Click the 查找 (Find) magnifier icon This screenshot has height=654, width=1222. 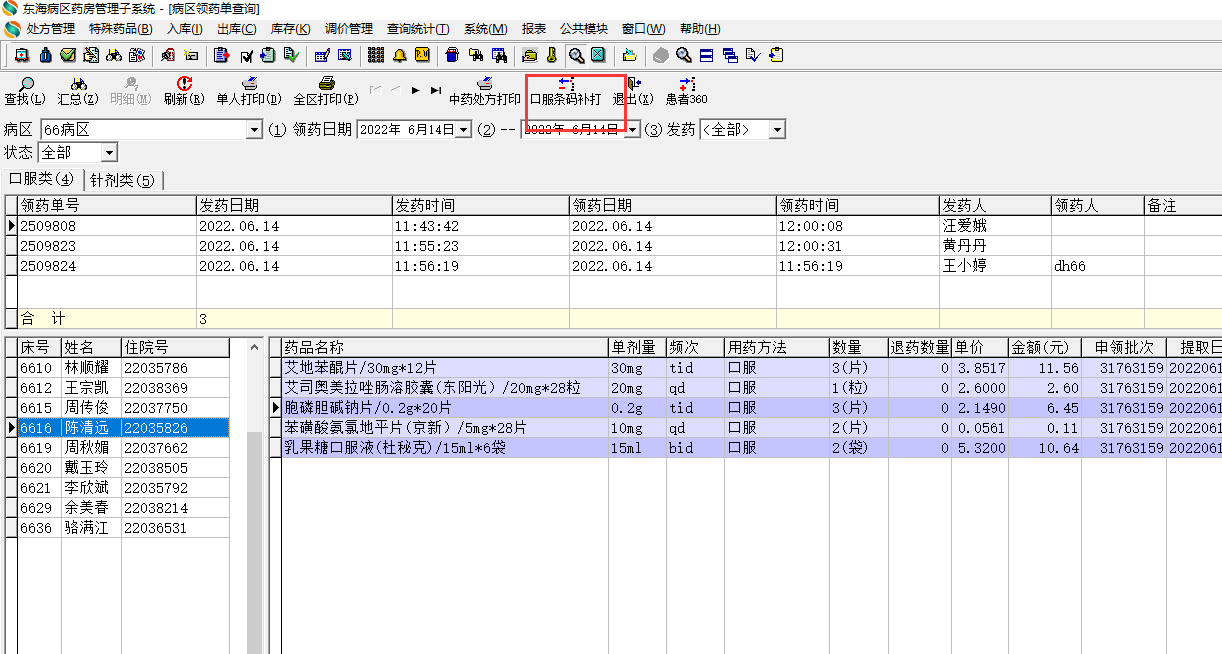(25, 85)
